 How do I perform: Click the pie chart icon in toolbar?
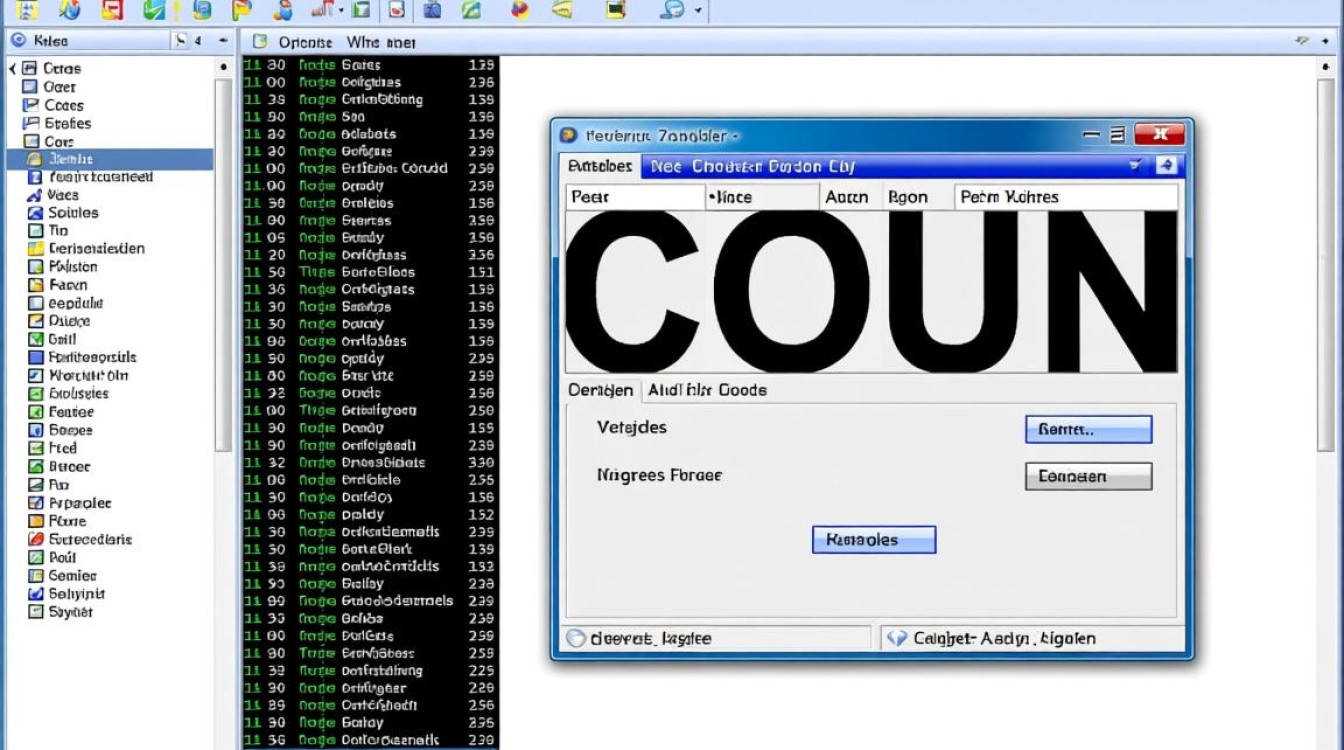(519, 10)
